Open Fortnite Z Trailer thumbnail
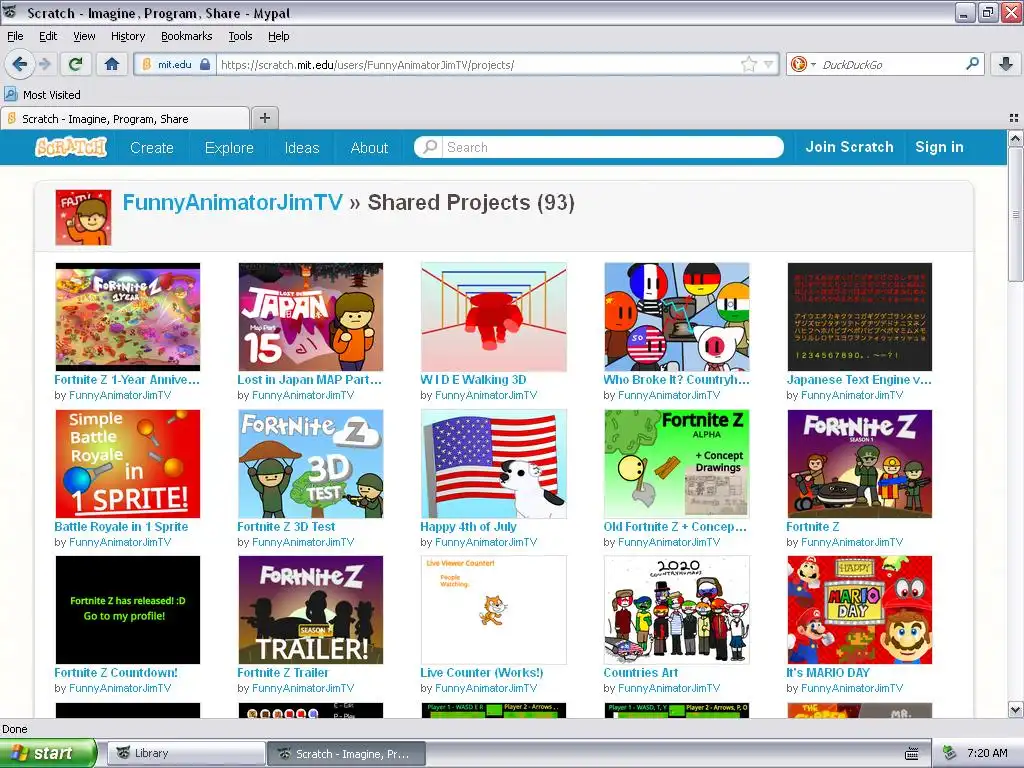 coord(311,610)
